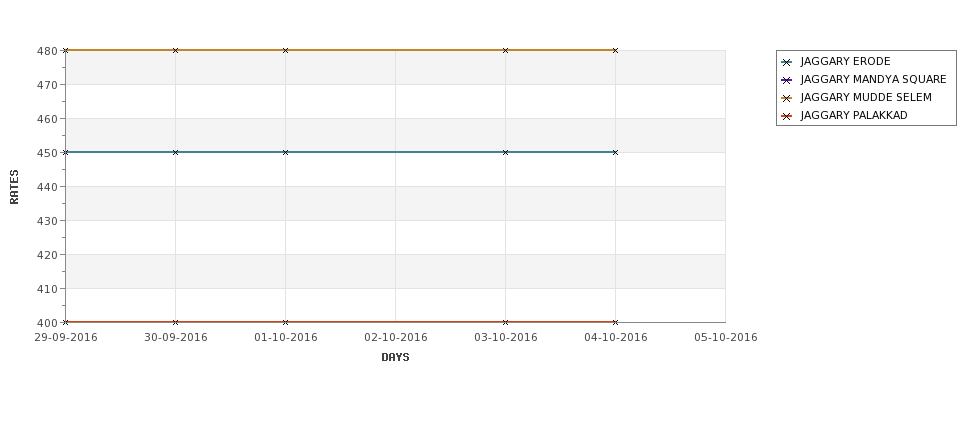975x429 pixels.
Task: Click the JAGGARY MUDDE SELEM legend marker icon
Action: pos(786,98)
